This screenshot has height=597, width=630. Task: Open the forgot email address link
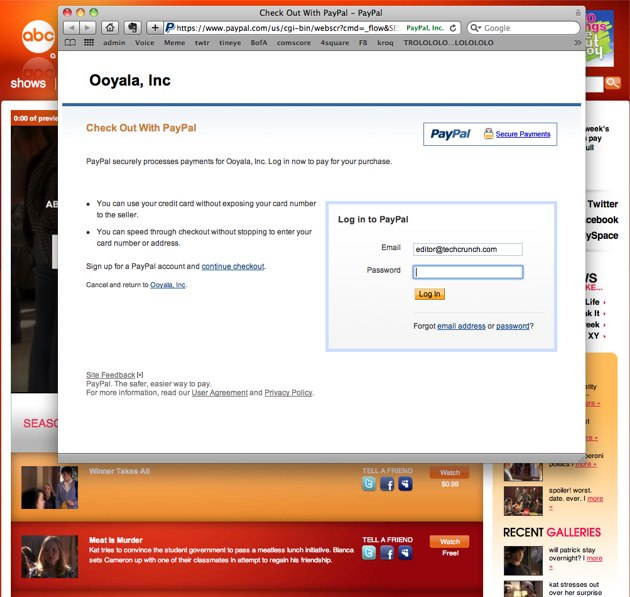(x=461, y=326)
